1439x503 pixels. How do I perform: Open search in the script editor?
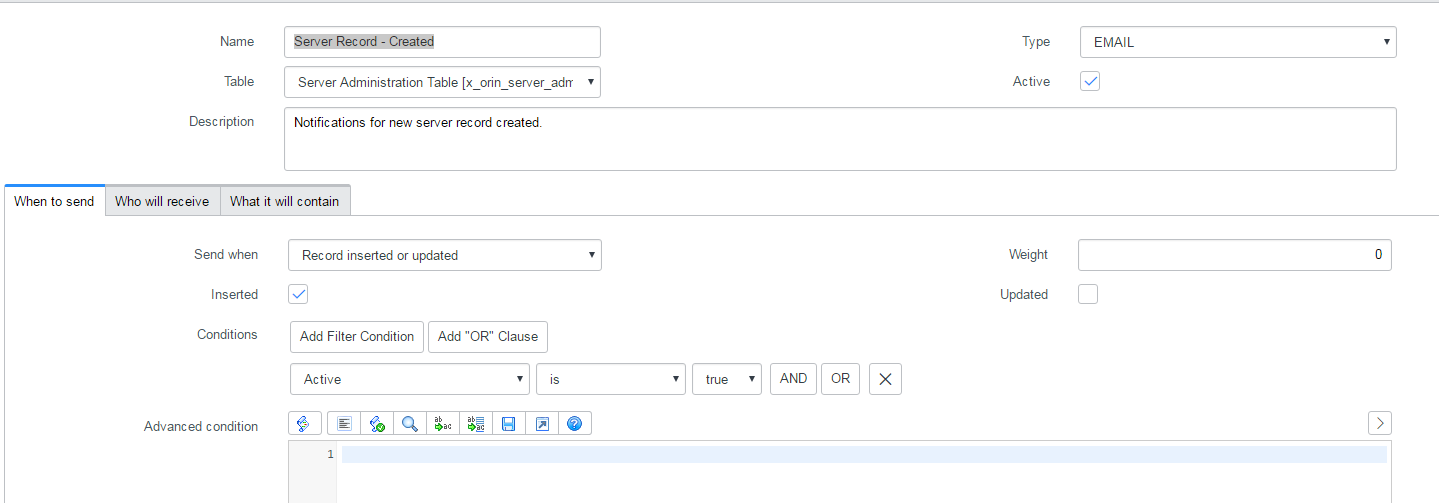click(410, 424)
